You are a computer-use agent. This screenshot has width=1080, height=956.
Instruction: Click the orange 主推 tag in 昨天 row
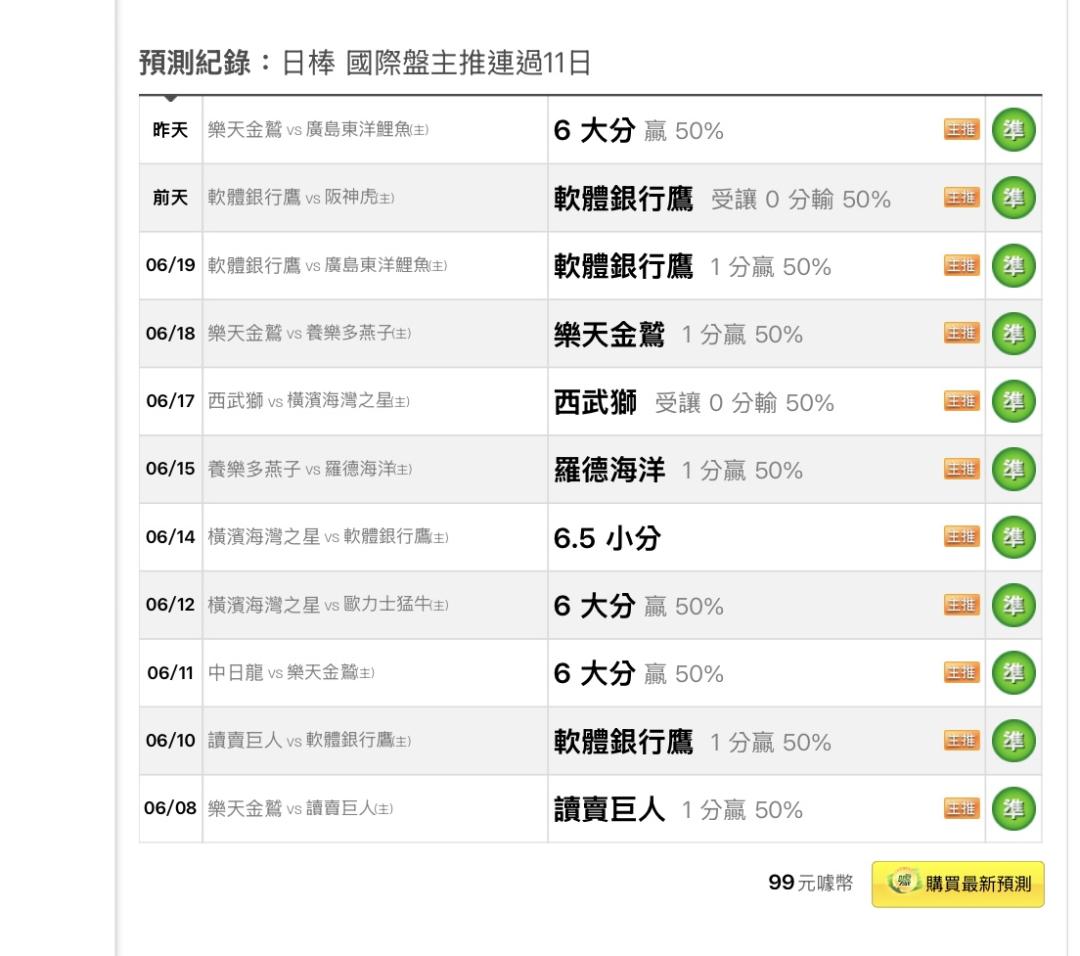coord(962,129)
